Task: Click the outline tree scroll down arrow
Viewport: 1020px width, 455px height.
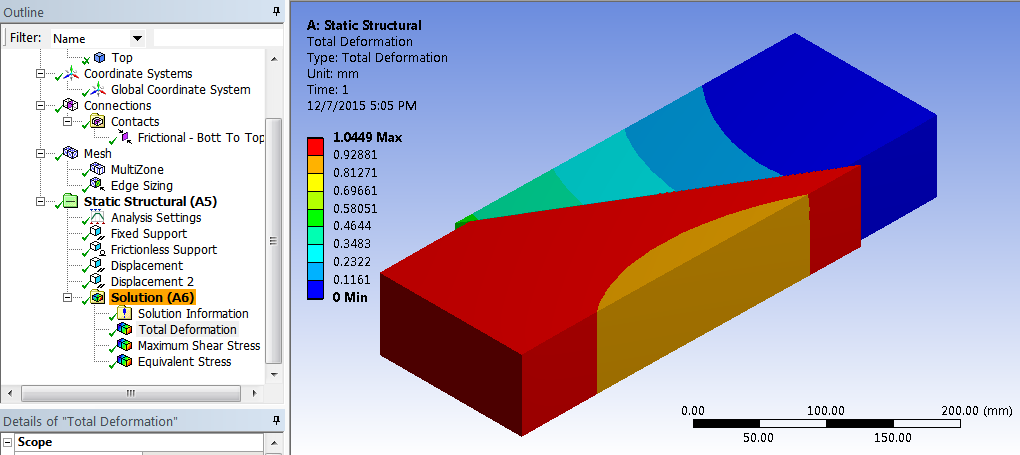Action: point(275,375)
